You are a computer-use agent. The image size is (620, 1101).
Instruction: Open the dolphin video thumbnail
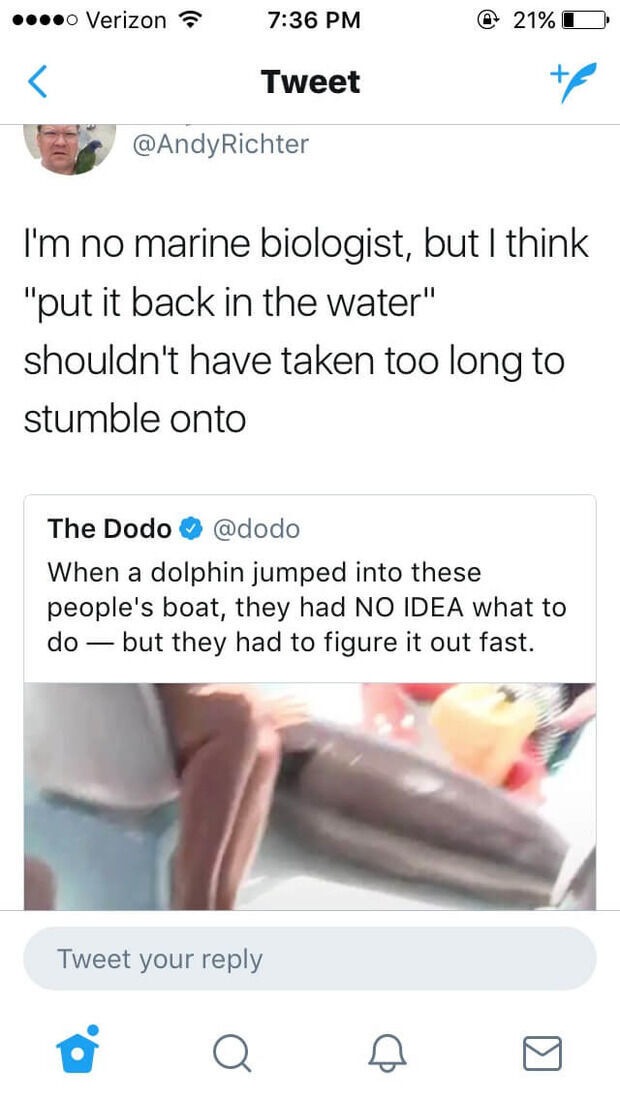310,796
